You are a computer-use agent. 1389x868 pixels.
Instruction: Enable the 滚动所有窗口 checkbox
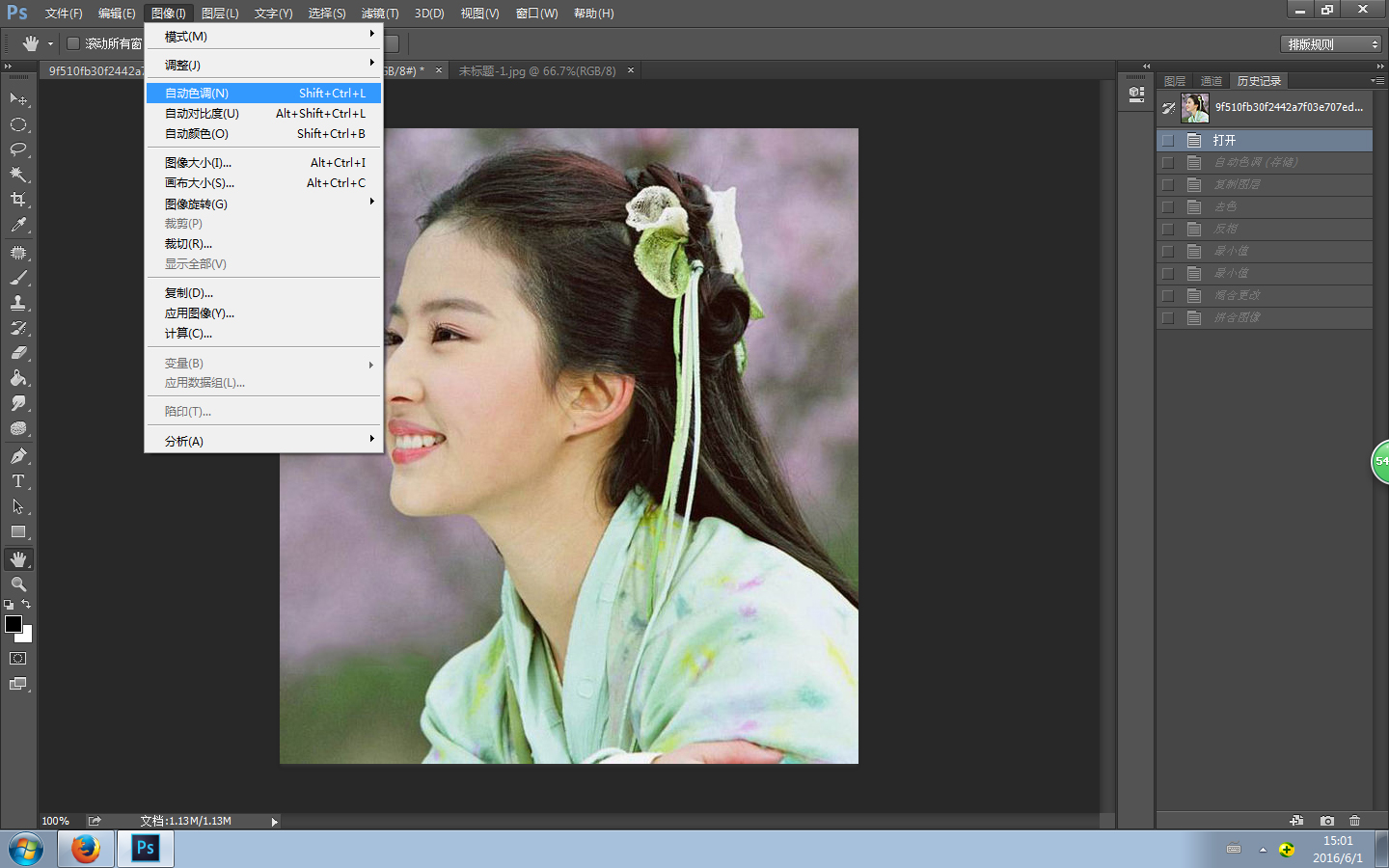pos(73,43)
